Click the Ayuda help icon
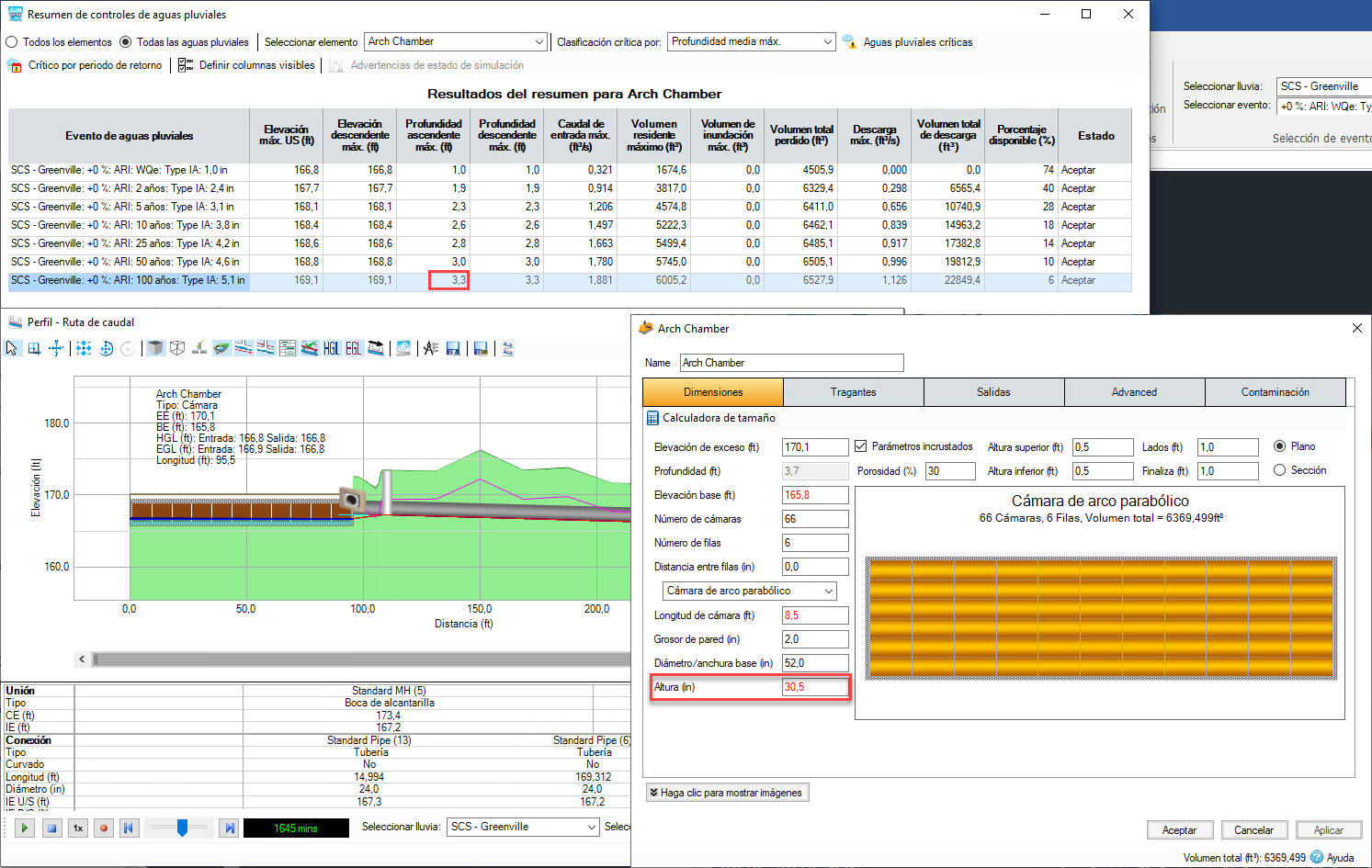The image size is (1372, 868). [x=1317, y=857]
